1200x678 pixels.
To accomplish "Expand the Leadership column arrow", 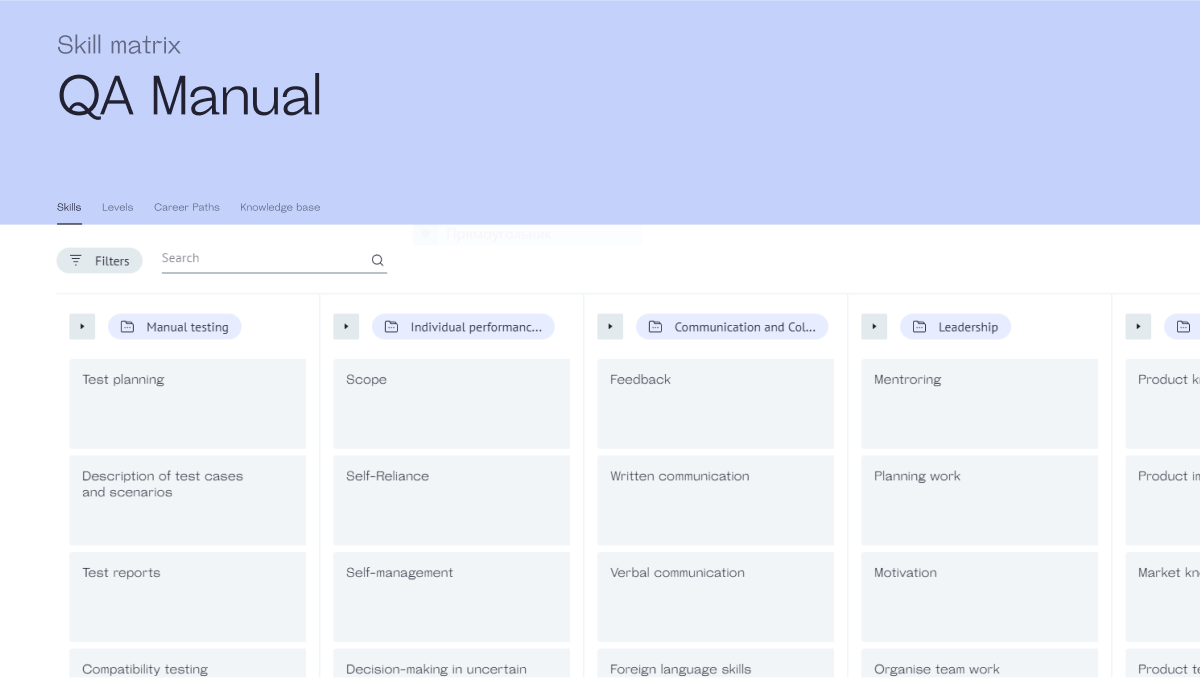I will (x=874, y=327).
